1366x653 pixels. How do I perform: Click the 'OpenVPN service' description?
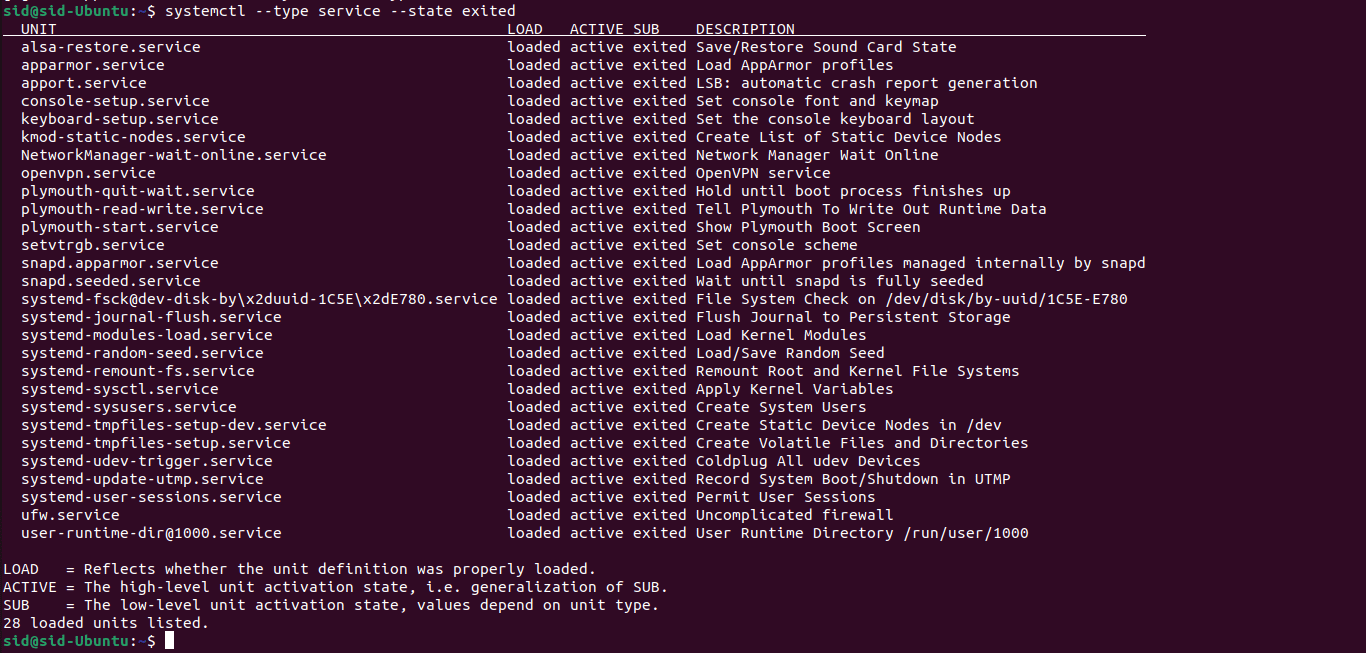point(763,173)
